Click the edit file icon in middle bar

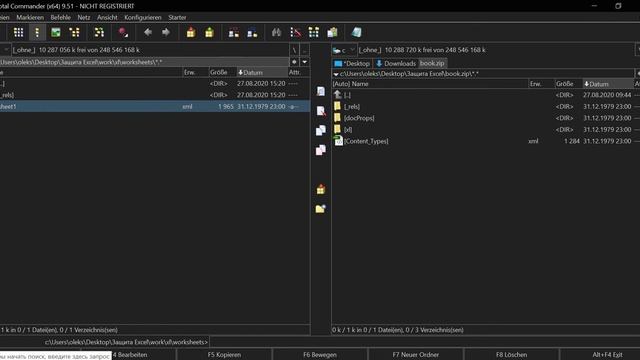(x=321, y=111)
